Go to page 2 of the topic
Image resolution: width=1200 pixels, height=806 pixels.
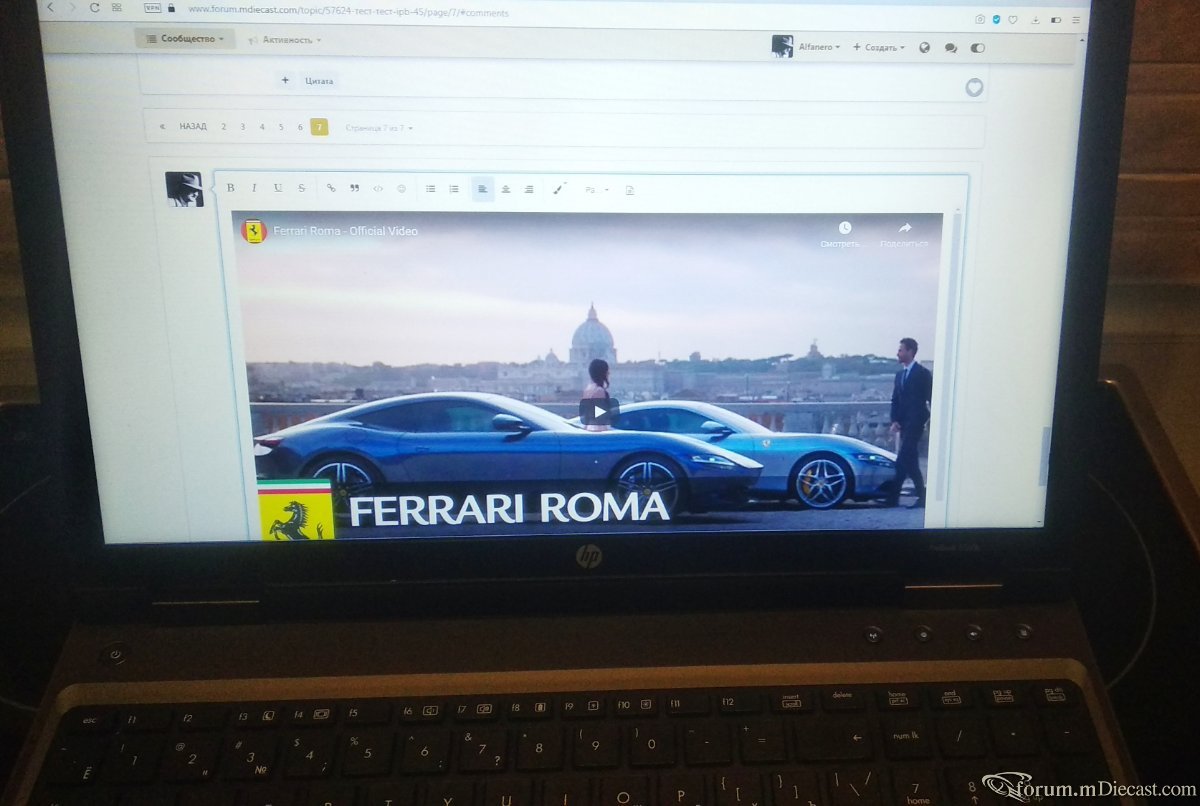(223, 127)
